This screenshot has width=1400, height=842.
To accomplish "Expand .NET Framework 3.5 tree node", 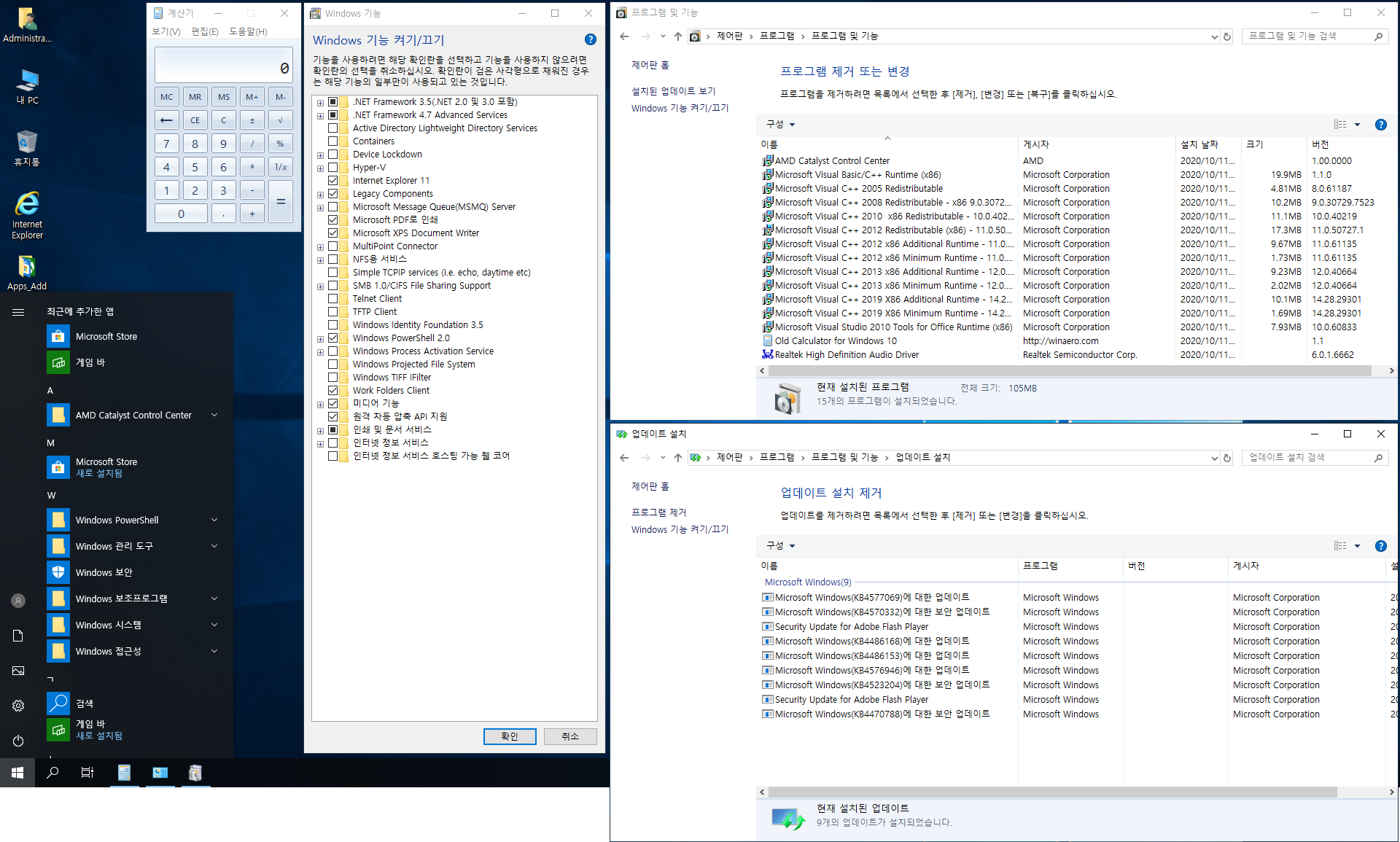I will (x=320, y=102).
